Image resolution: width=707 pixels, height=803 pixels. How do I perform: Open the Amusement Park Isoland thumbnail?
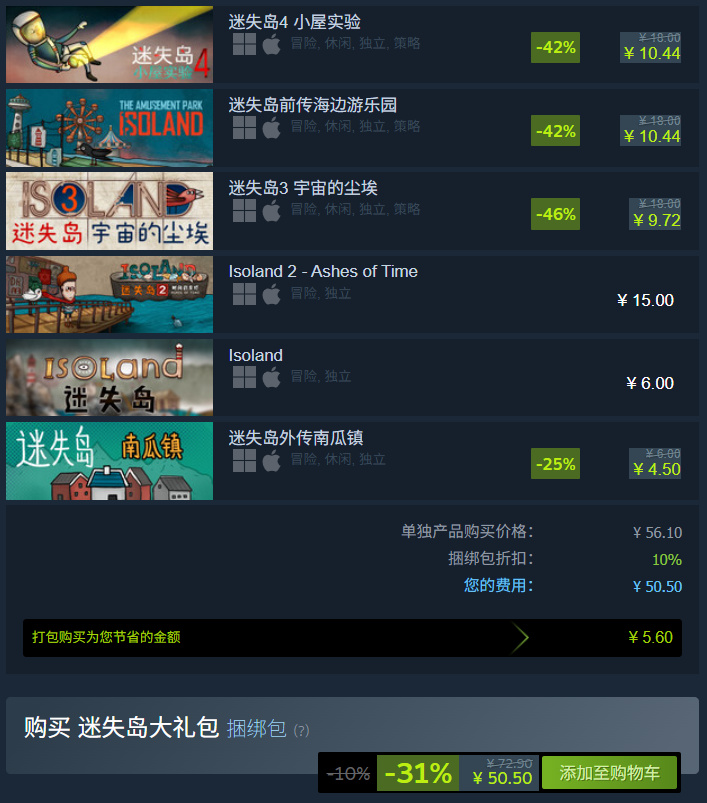[x=110, y=128]
